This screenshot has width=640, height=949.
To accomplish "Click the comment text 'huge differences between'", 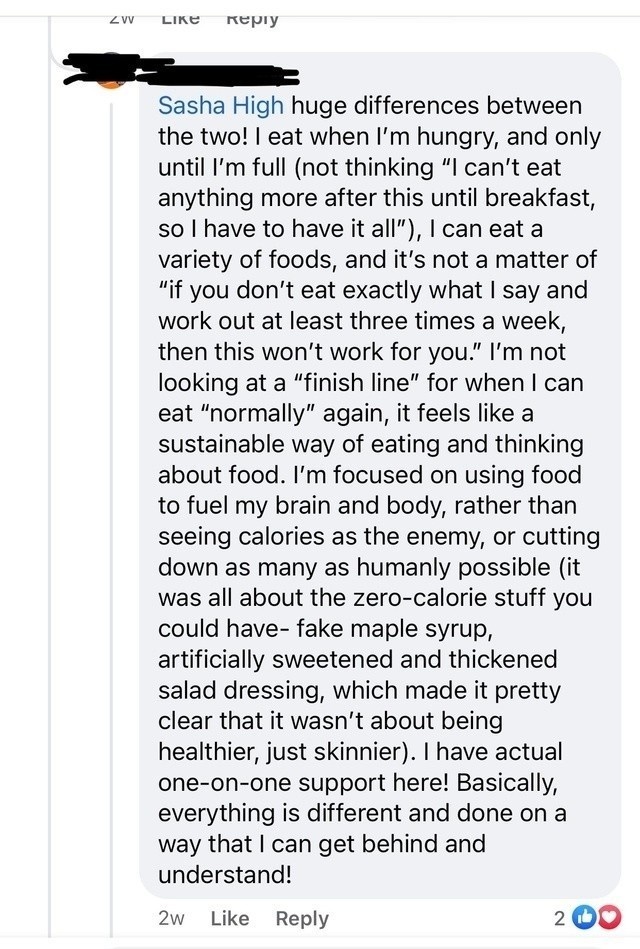I will pos(438,104).
